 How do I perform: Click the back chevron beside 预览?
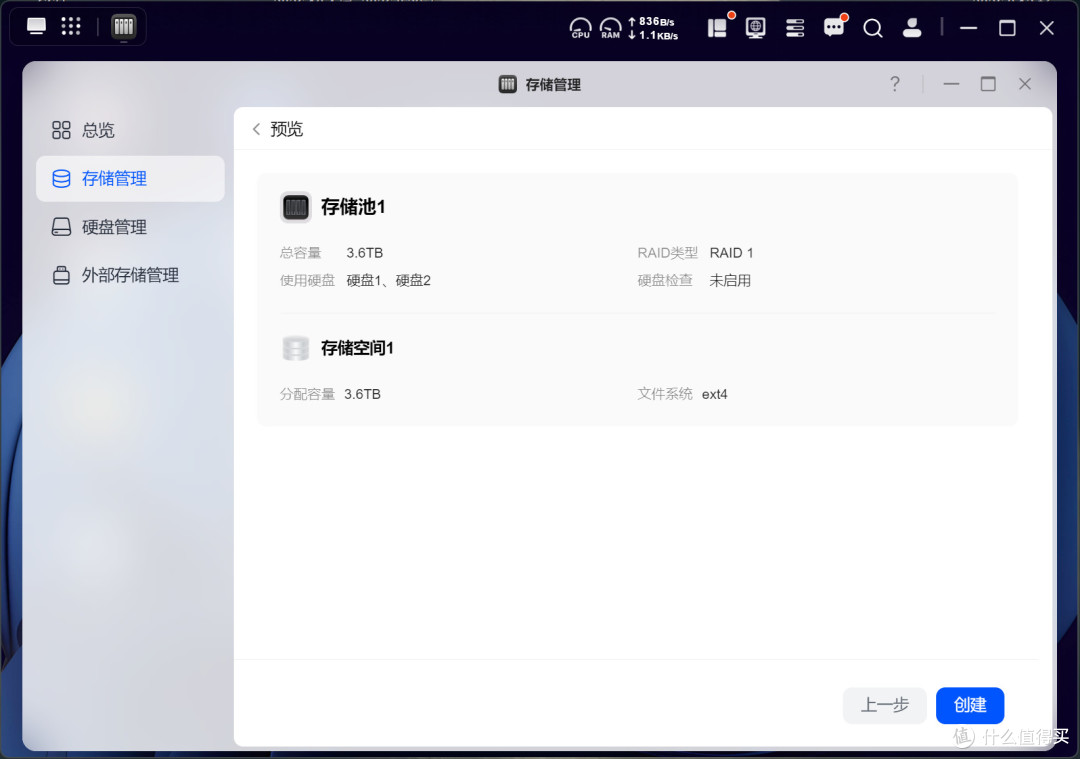(x=256, y=129)
